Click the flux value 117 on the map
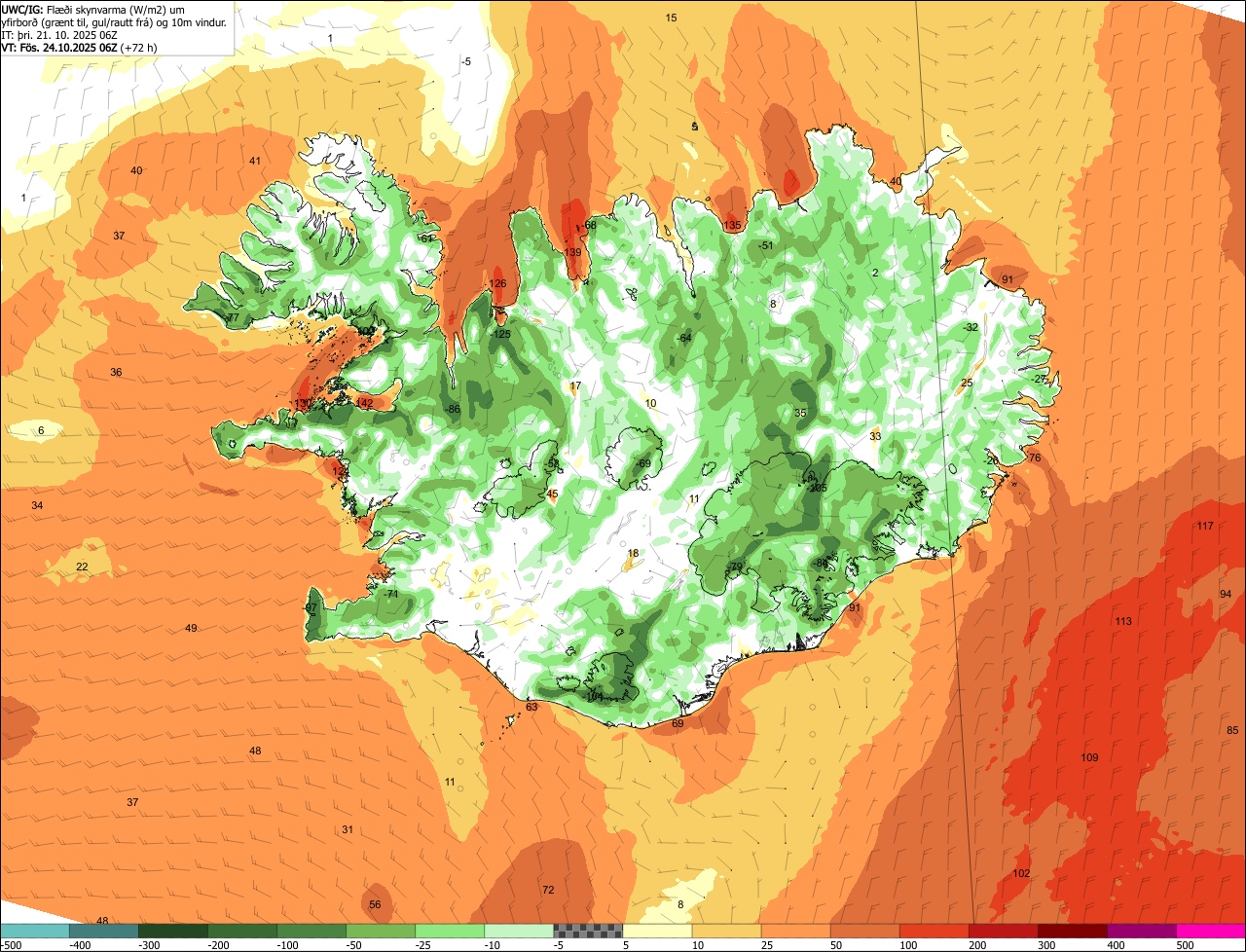 coord(1205,526)
